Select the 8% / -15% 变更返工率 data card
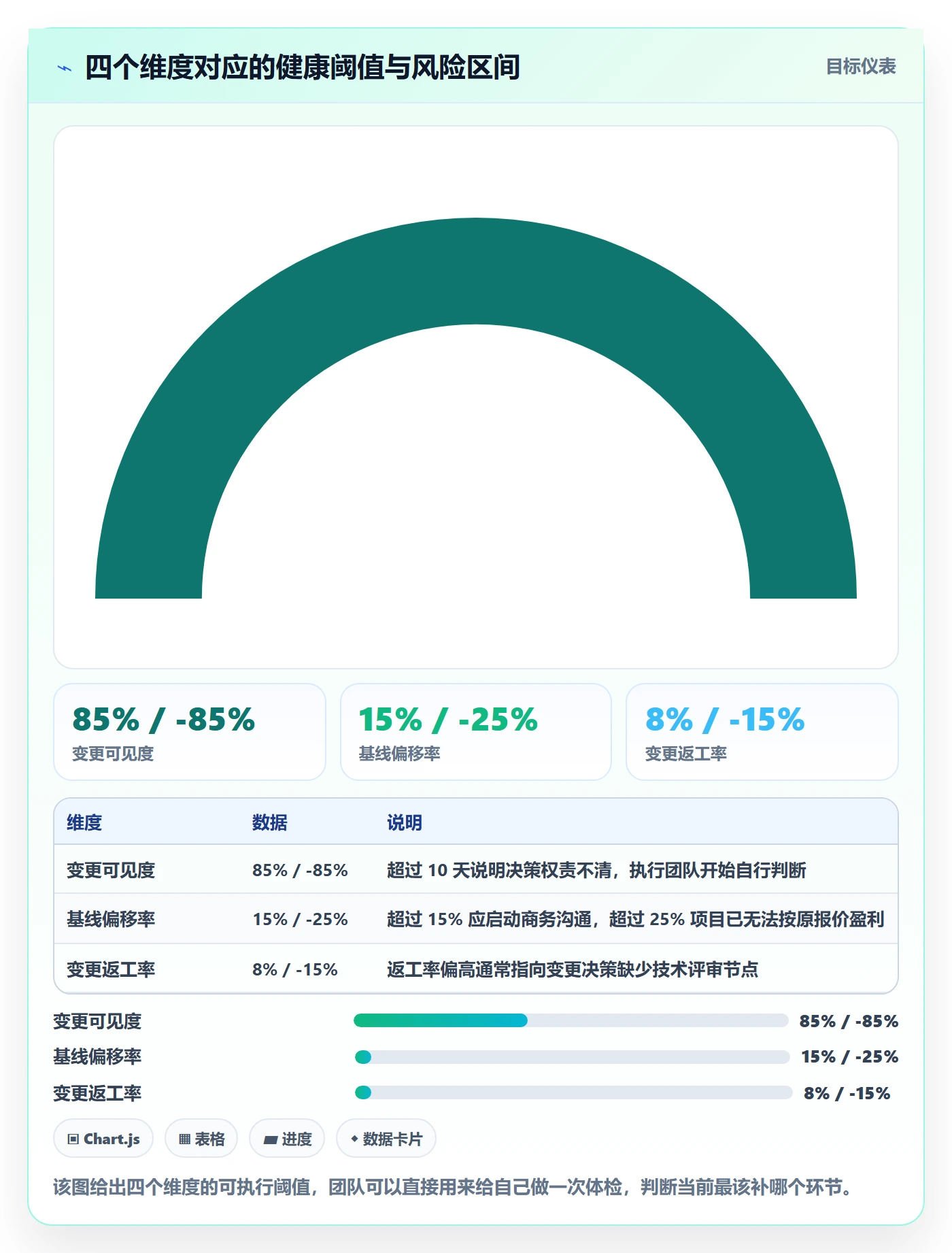This screenshot has width=952, height=1253. point(762,732)
